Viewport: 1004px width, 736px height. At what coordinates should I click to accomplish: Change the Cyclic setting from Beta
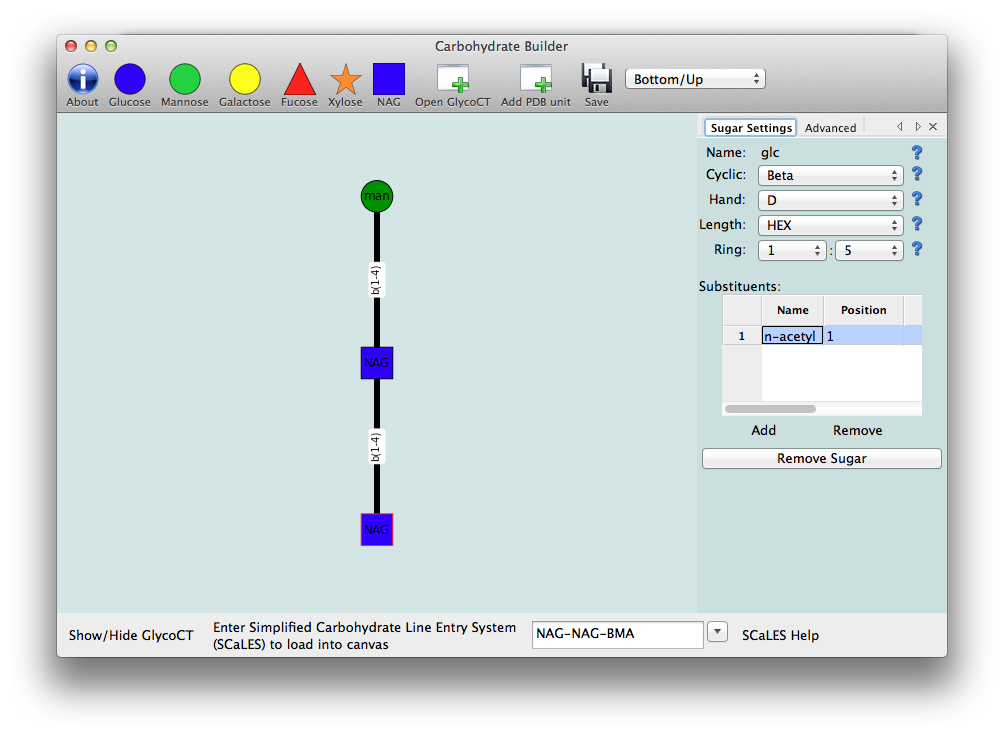(828, 175)
